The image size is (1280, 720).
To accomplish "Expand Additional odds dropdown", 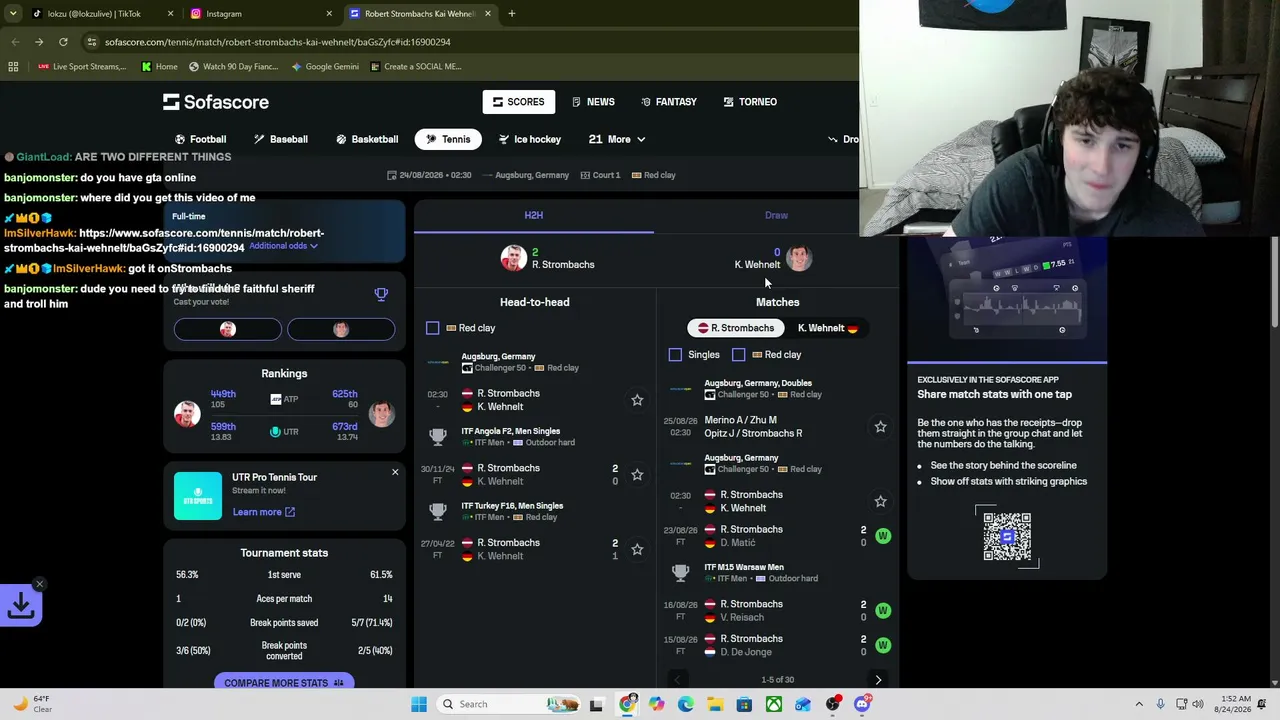I will tap(284, 246).
